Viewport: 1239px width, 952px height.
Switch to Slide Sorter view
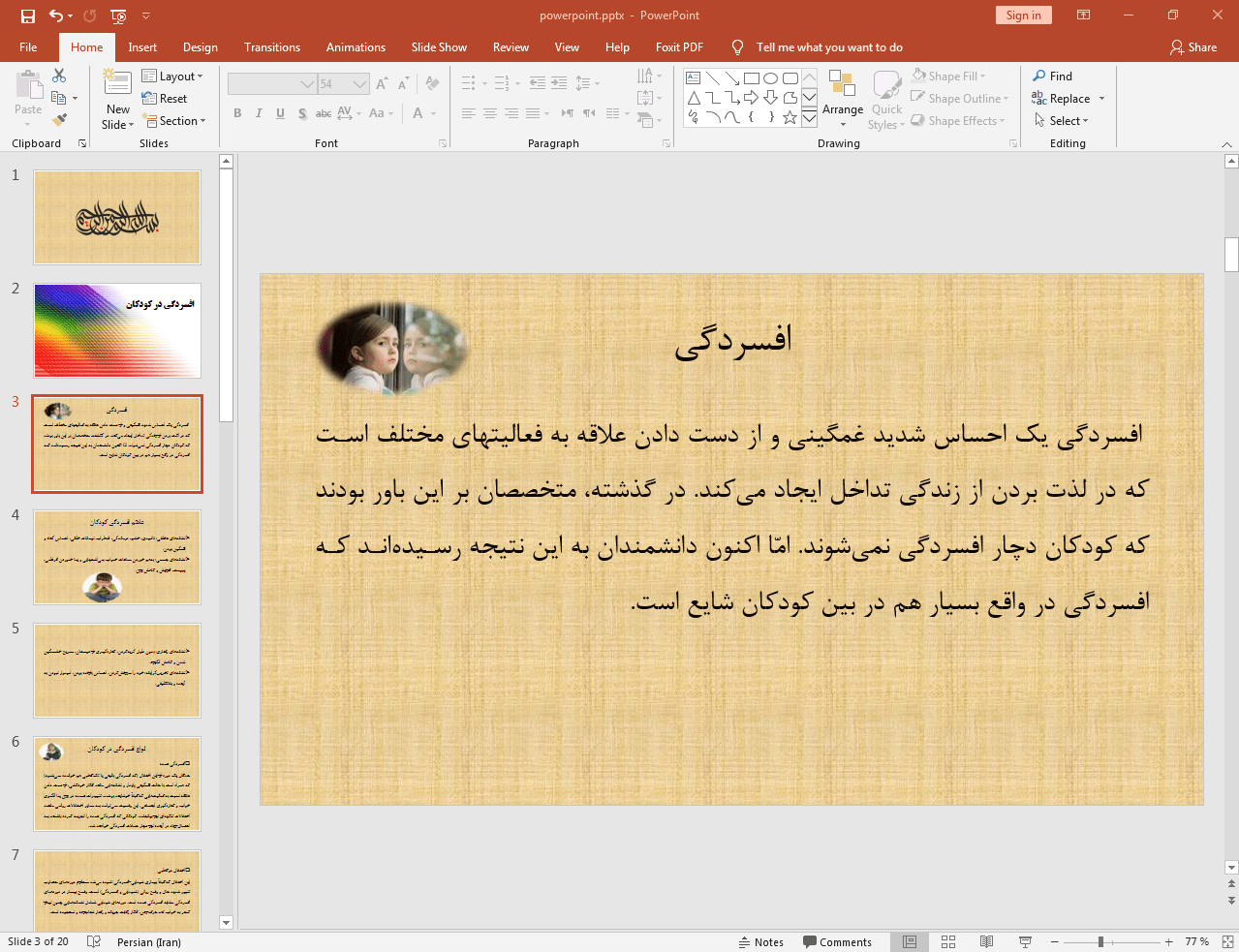(x=948, y=941)
